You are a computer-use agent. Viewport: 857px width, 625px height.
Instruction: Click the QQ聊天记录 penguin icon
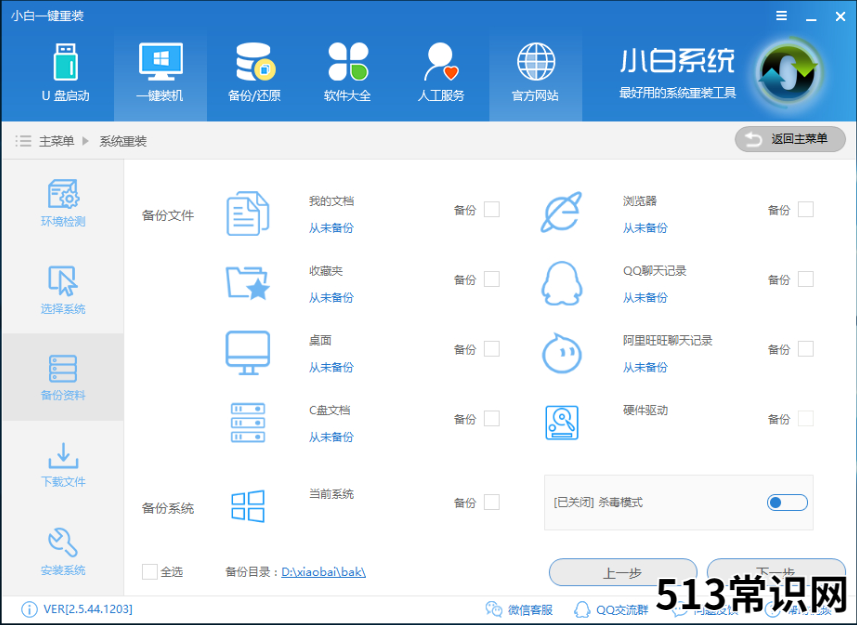561,283
